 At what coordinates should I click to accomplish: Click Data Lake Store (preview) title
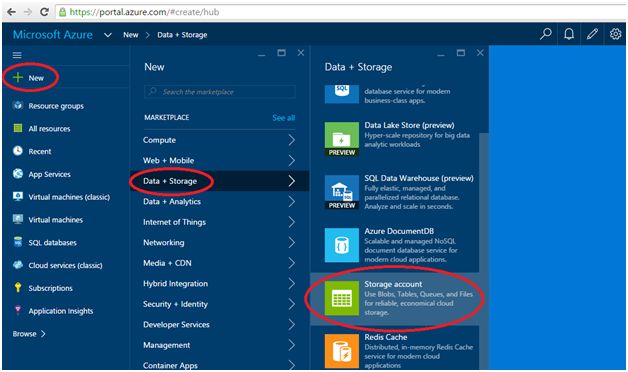pos(409,125)
